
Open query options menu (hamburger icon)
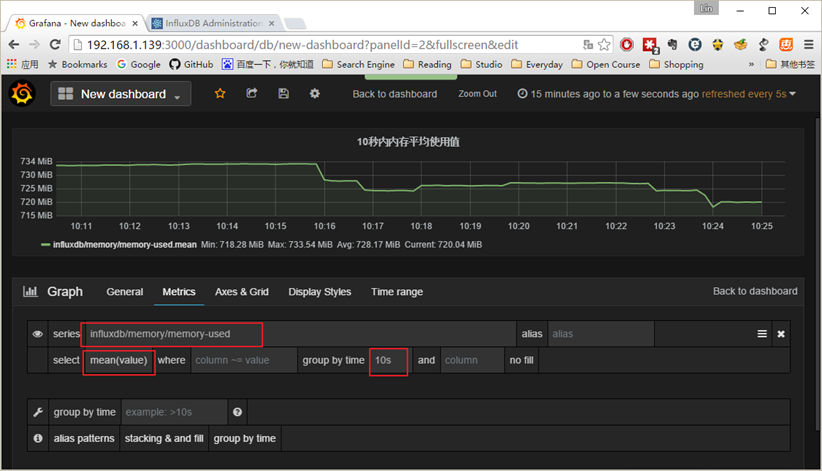coord(762,334)
